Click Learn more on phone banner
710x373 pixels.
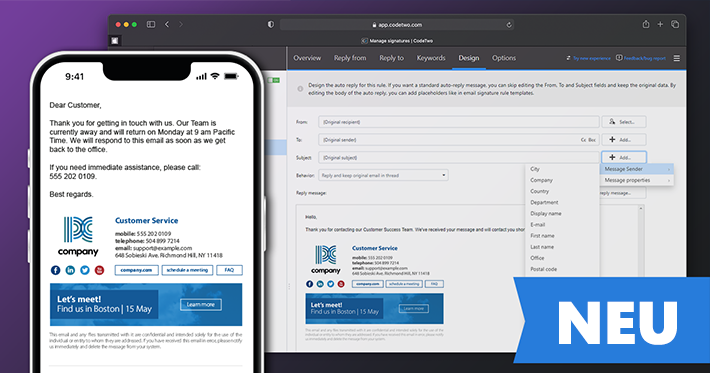coord(201,305)
